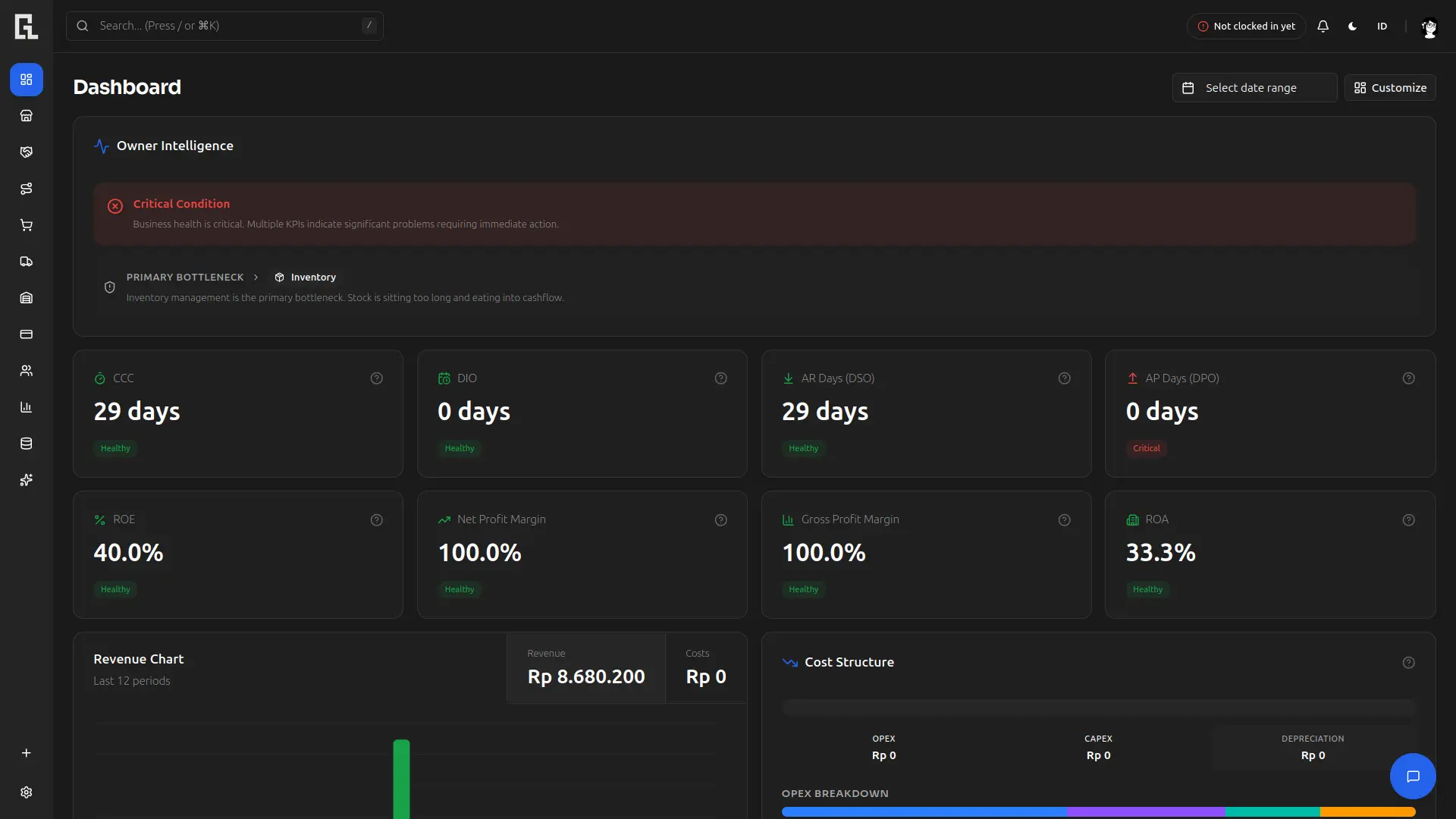
Task: Click the teal segment of OPEX breakdown bar
Action: [1272, 812]
